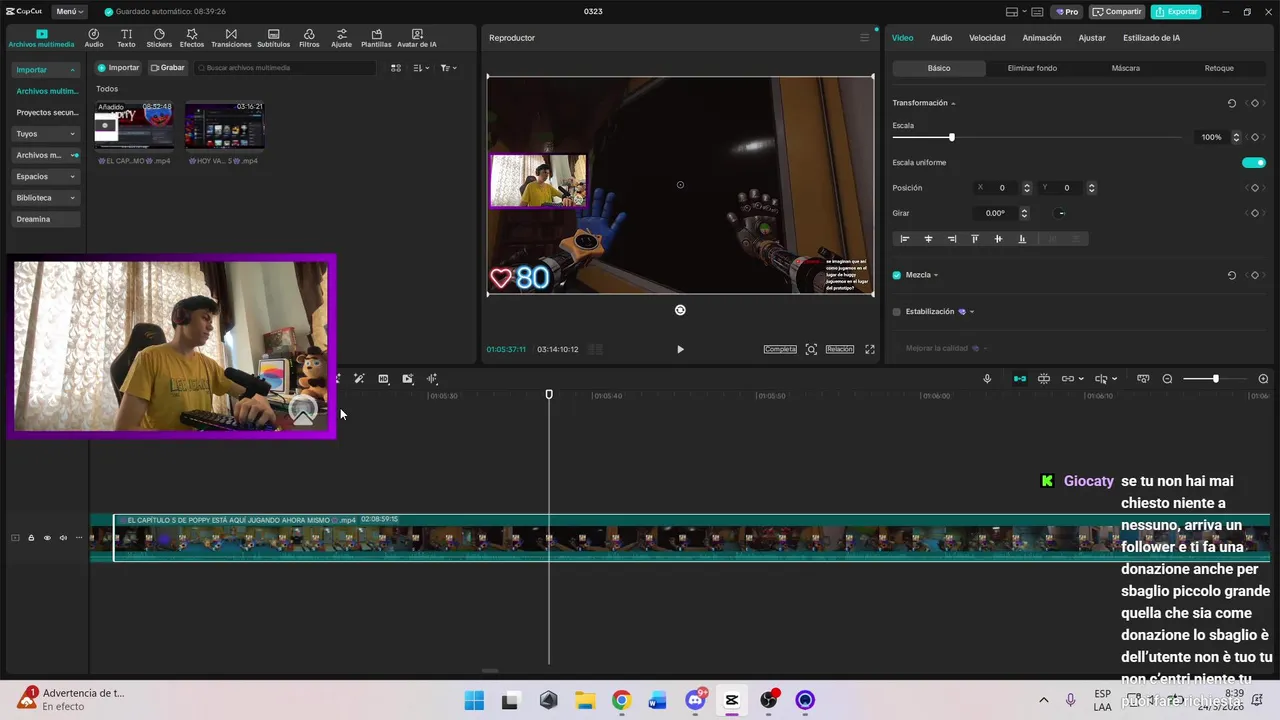Click the Grabar button
The height and width of the screenshot is (720, 1280).
168,68
